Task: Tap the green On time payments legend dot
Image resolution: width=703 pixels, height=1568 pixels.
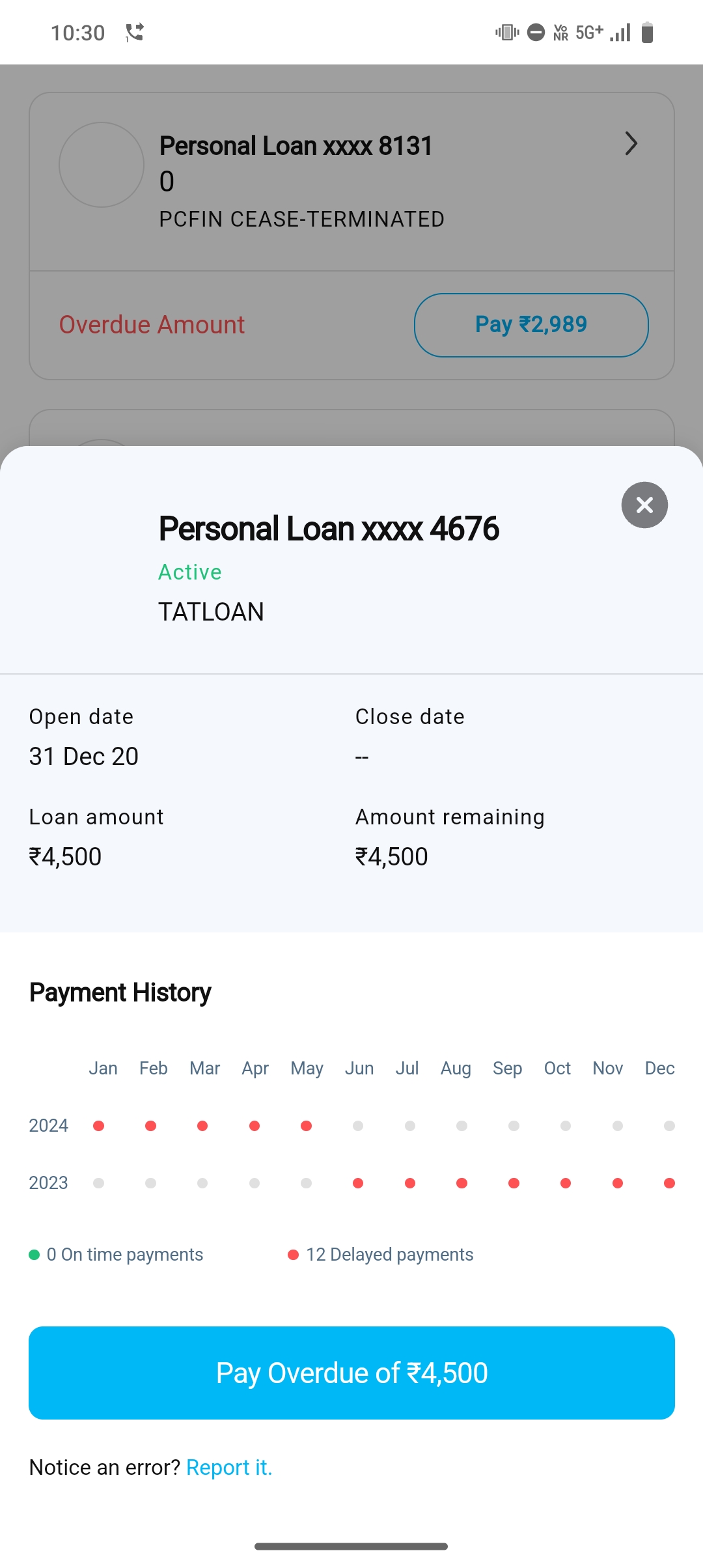Action: click(x=34, y=1255)
